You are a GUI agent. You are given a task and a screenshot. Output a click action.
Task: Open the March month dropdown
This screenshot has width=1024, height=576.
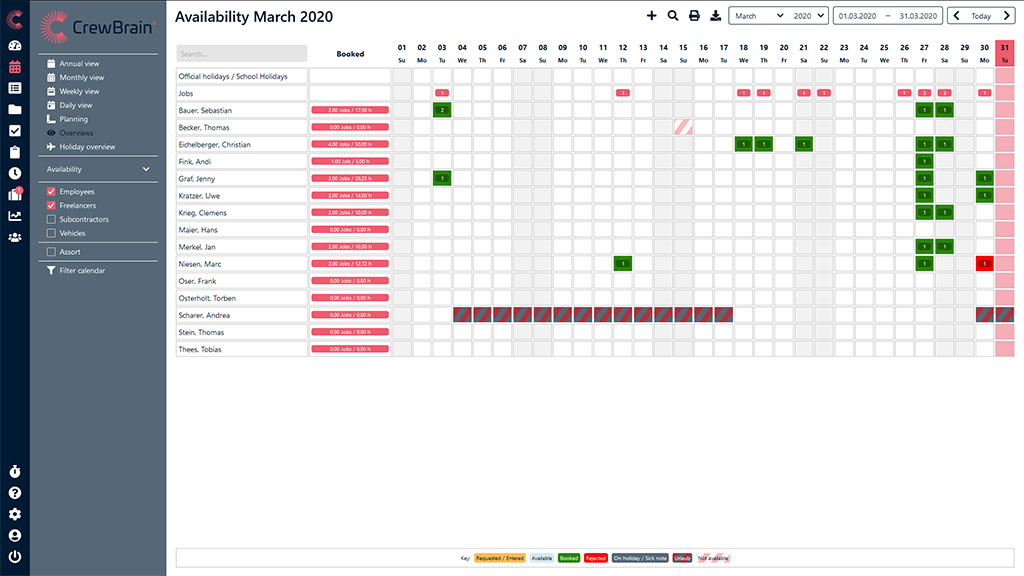tap(759, 16)
